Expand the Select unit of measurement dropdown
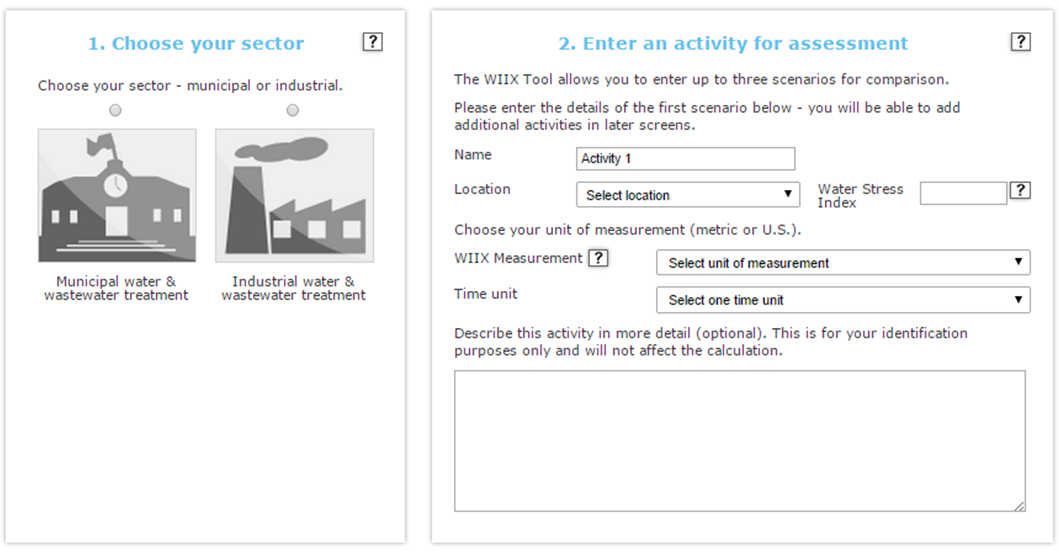The height and width of the screenshot is (553, 1059). click(842, 263)
